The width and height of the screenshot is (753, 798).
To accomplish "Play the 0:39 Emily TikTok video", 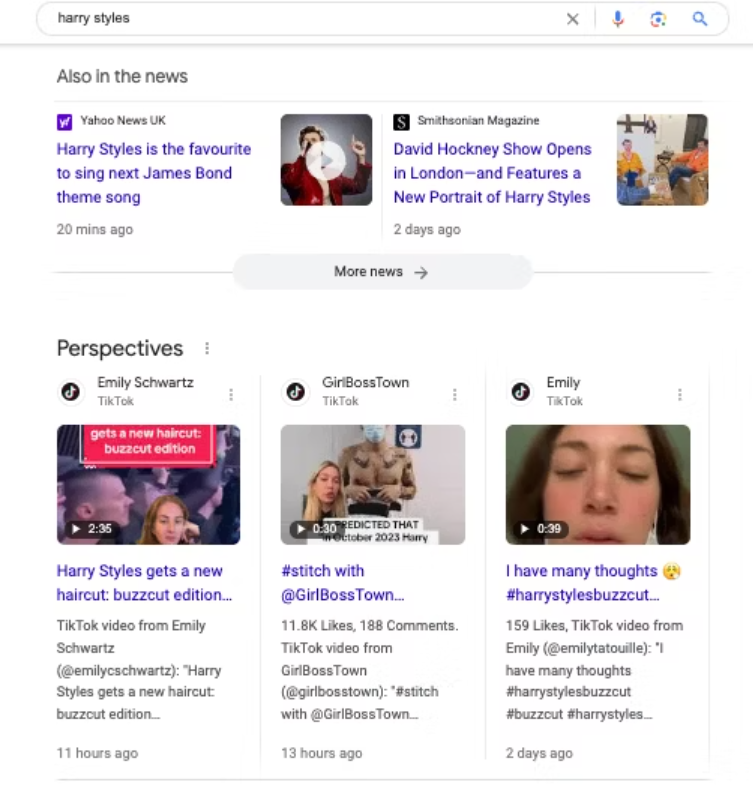I will [597, 485].
